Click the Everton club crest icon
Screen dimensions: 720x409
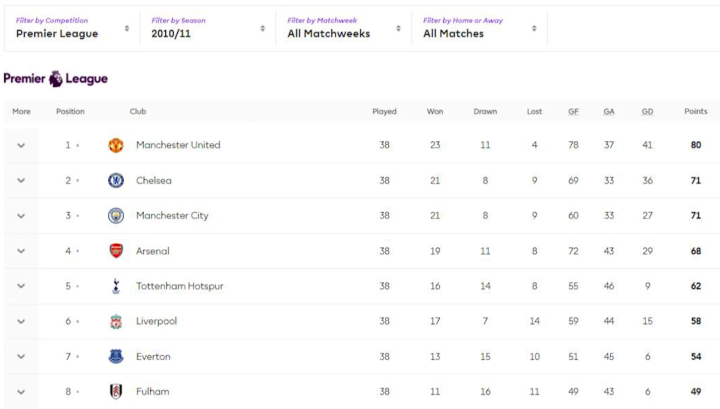coord(116,357)
